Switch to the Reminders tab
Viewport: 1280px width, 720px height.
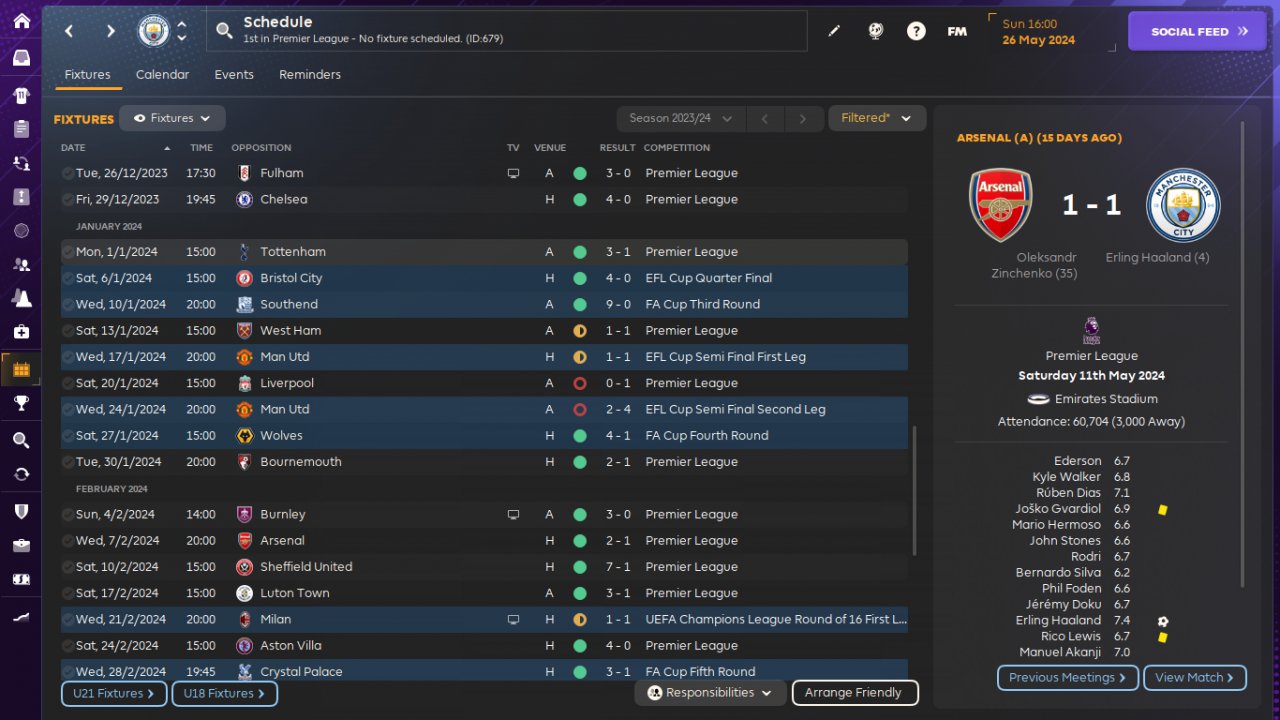pos(310,75)
